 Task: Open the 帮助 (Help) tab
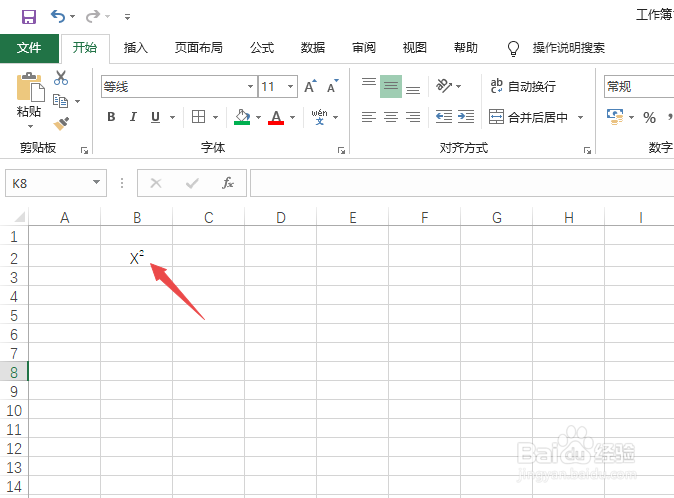click(466, 47)
